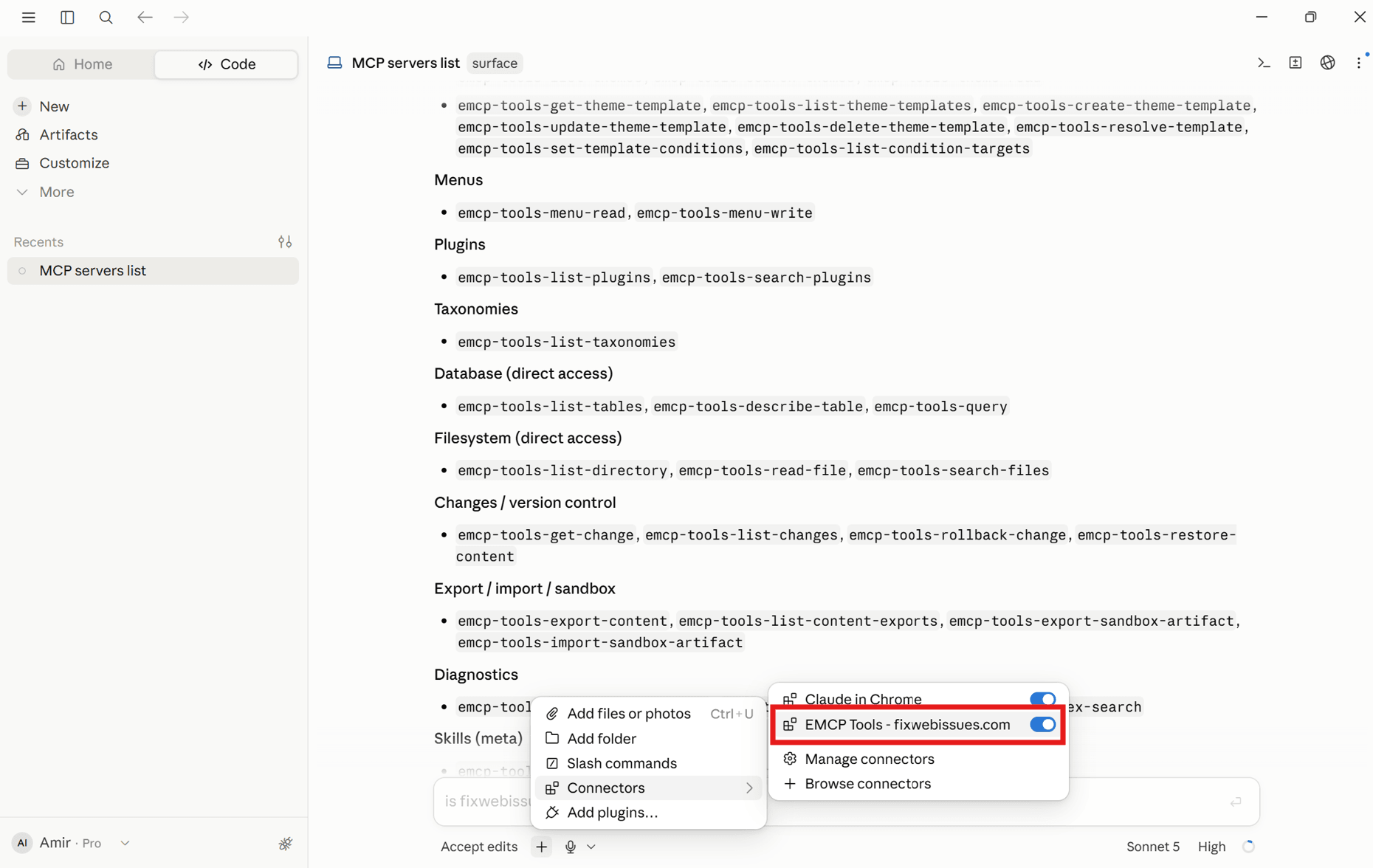1373x868 pixels.
Task: Open the microphone options chevron
Action: (591, 847)
